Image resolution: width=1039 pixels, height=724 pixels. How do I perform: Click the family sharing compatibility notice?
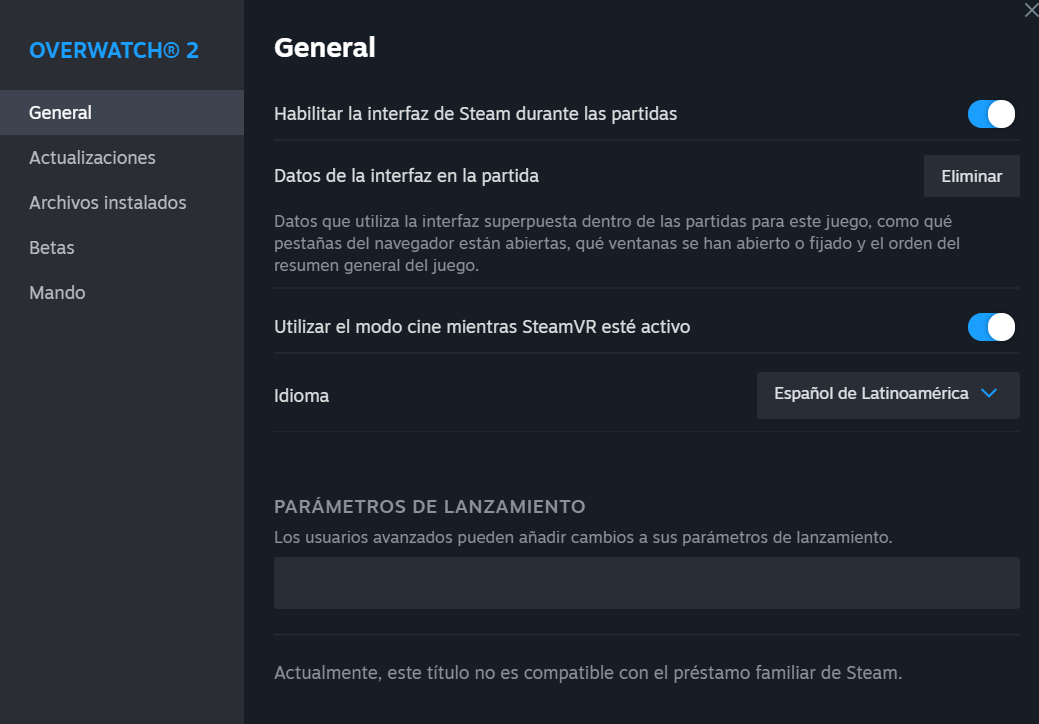coord(588,673)
